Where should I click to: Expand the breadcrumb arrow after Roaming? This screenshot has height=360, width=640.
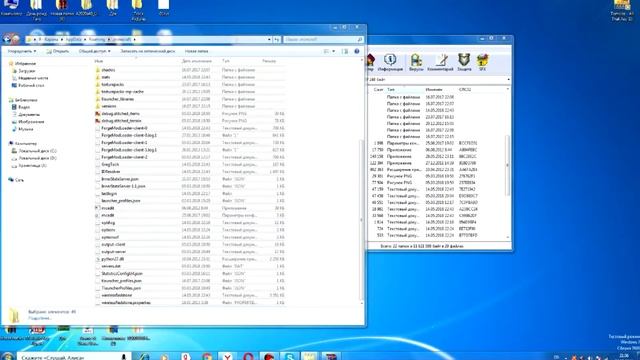[x=109, y=40]
